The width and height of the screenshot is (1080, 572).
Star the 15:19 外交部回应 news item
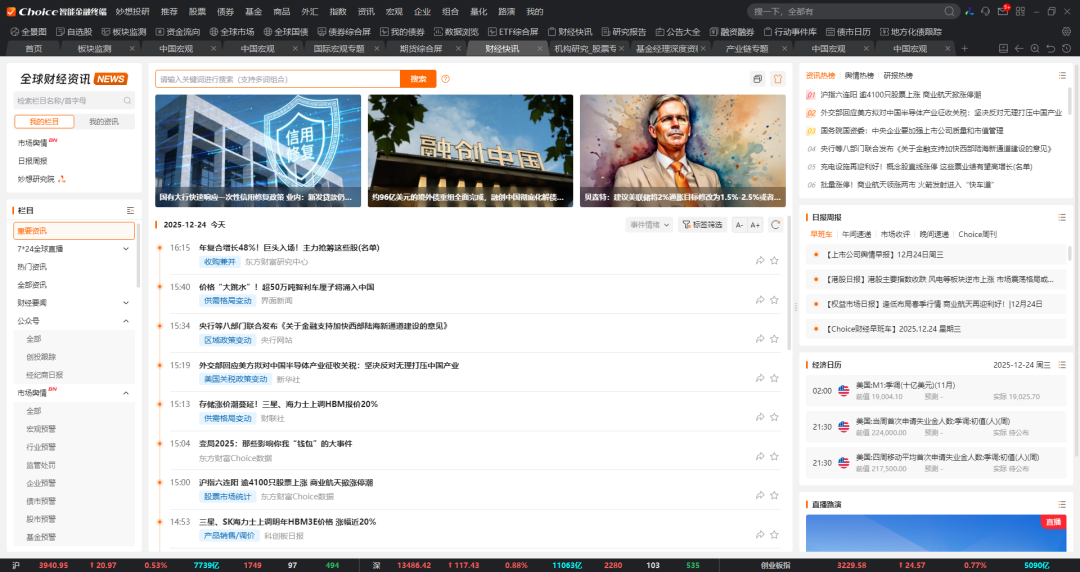point(774,378)
